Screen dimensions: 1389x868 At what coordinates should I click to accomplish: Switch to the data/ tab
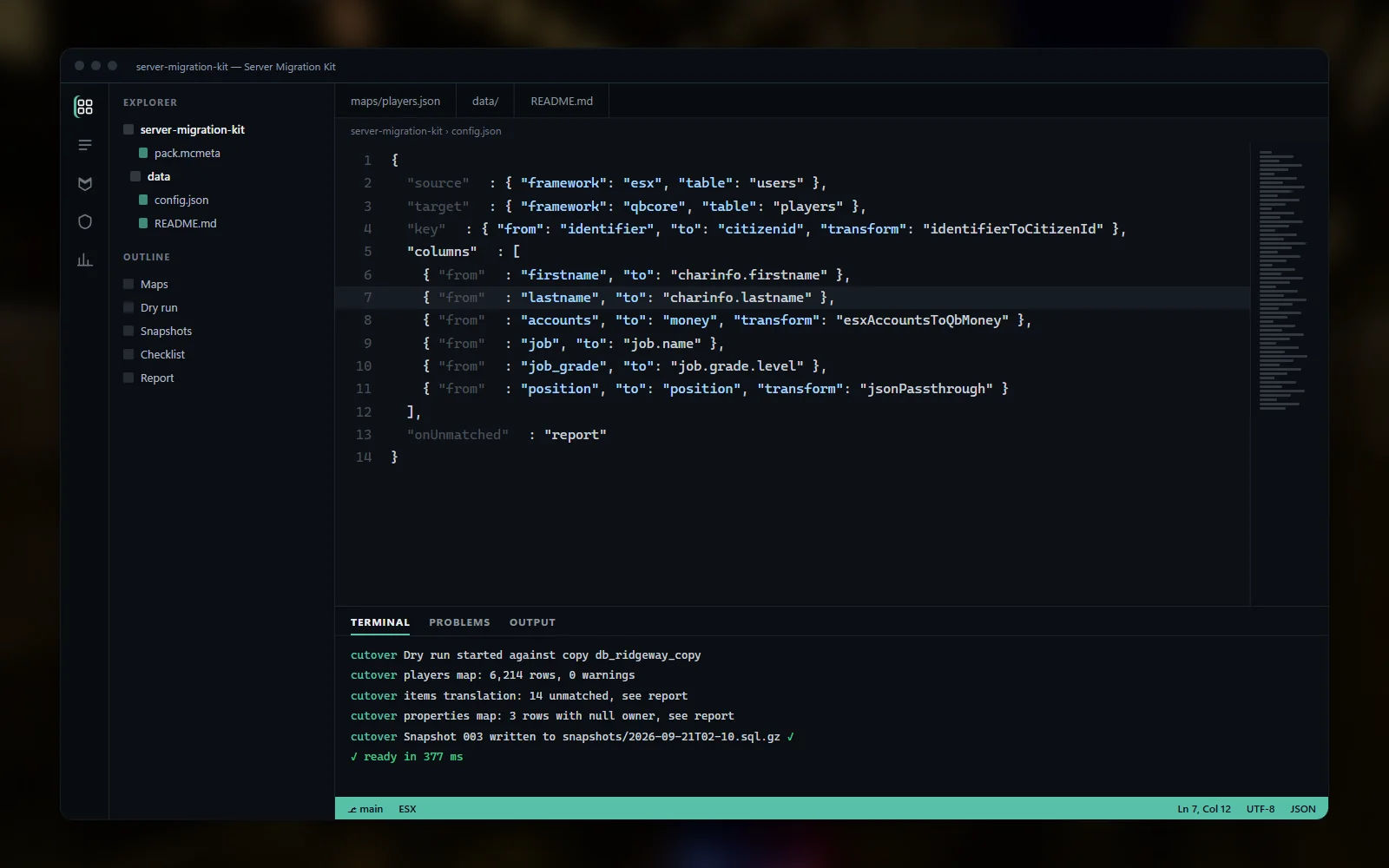click(x=485, y=101)
